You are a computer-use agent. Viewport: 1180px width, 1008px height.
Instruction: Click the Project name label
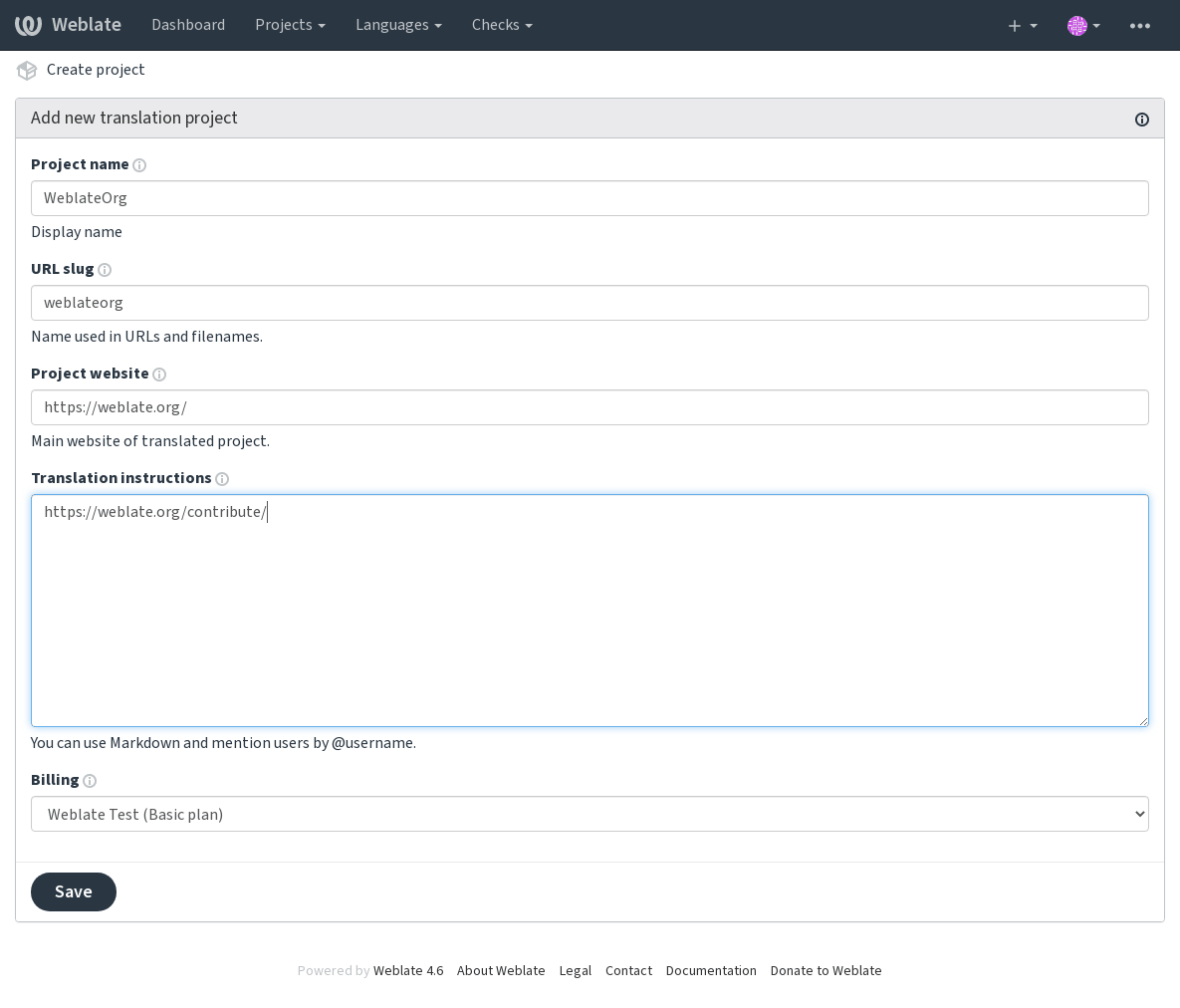[80, 164]
